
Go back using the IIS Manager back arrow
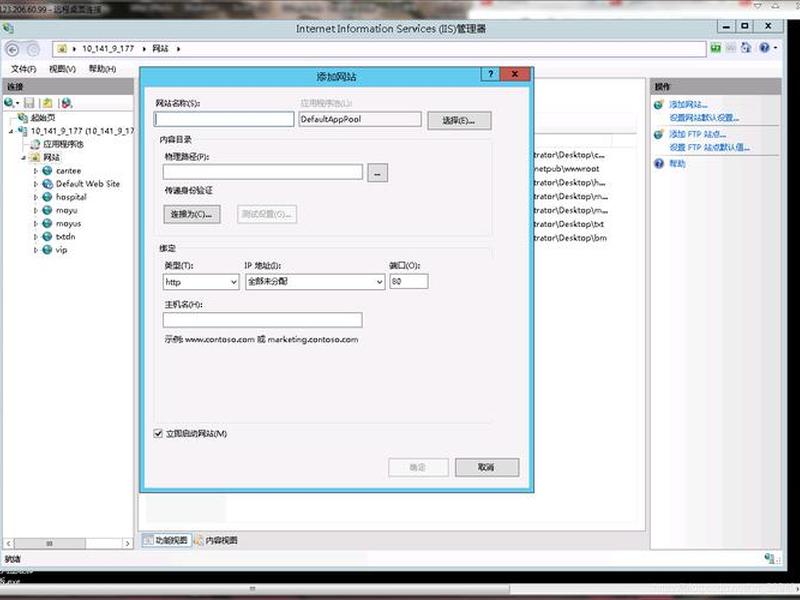pyautogui.click(x=13, y=49)
